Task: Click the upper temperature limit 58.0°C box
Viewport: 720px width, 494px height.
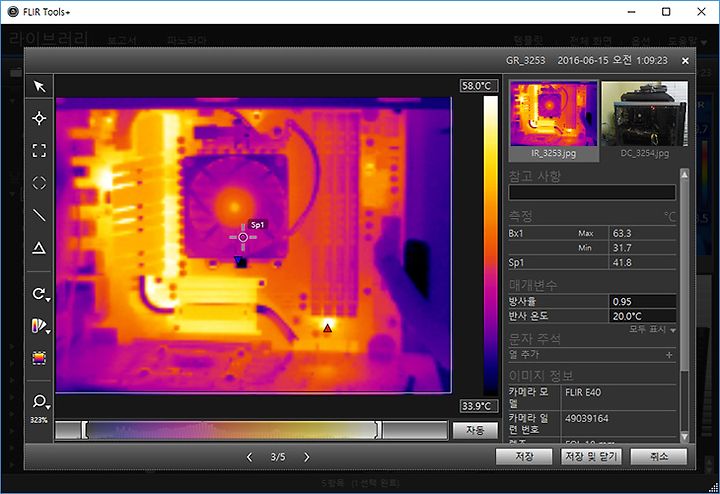Action: point(478,86)
